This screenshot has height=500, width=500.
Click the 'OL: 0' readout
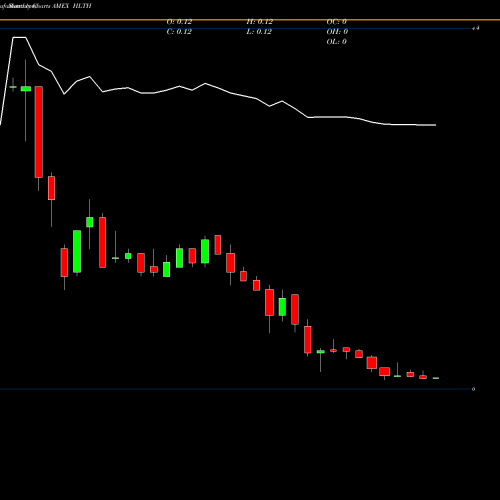point(336,42)
